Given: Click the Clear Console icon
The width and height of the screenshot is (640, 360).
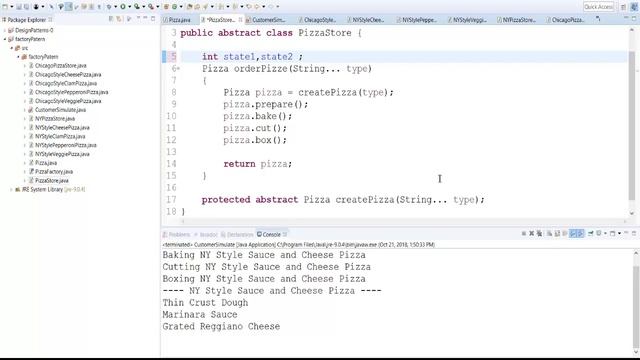Looking at the screenshot, I should click(x=549, y=233).
